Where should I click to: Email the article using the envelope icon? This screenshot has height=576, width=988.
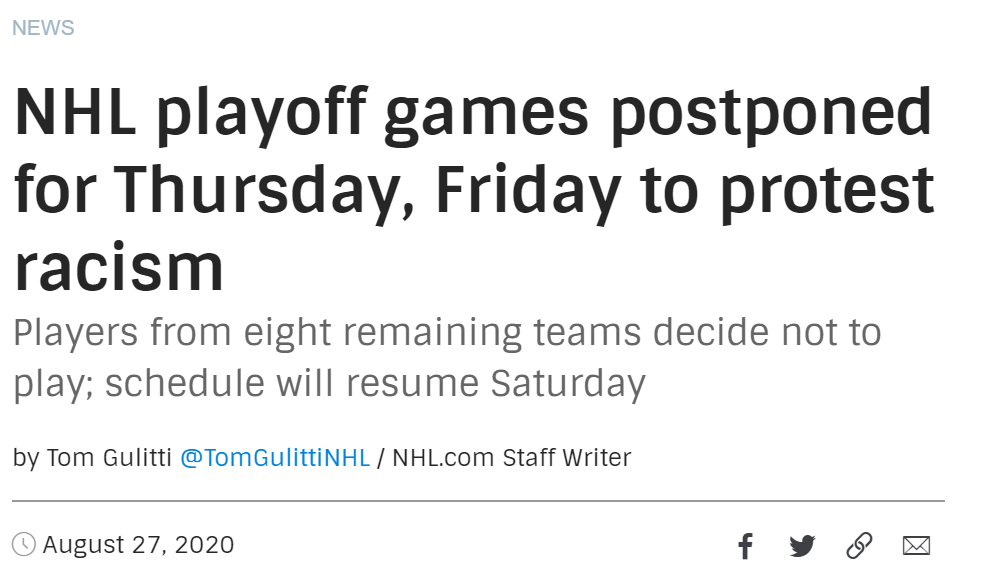(916, 546)
